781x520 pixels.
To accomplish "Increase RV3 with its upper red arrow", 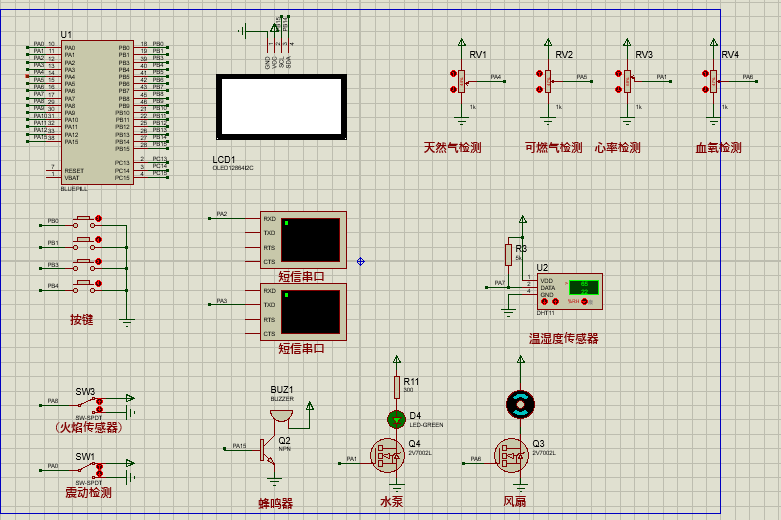I will point(619,74).
